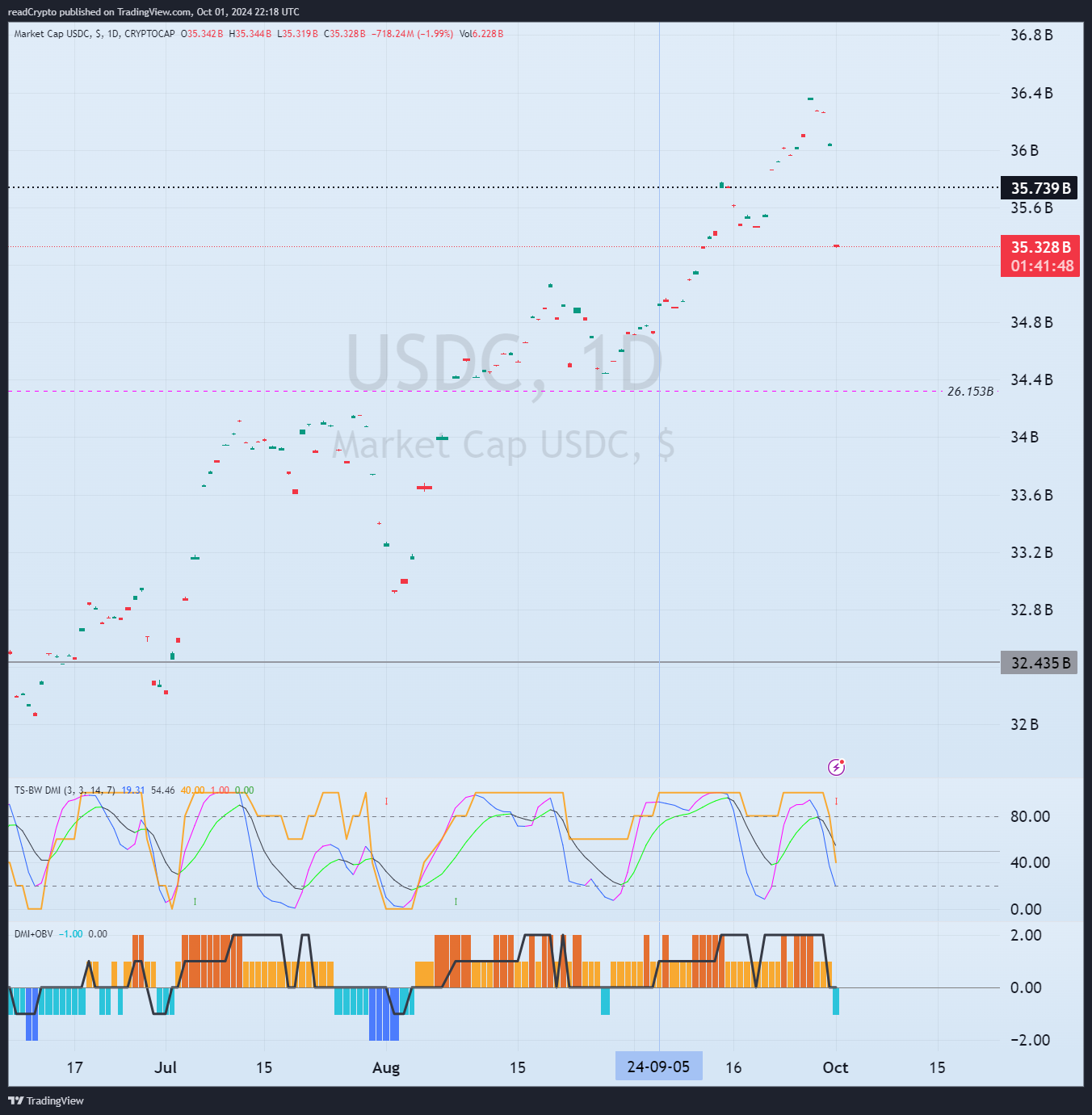This screenshot has width=1092, height=1115.
Task: Click the 34.4 B price axis label
Action: (1031, 379)
